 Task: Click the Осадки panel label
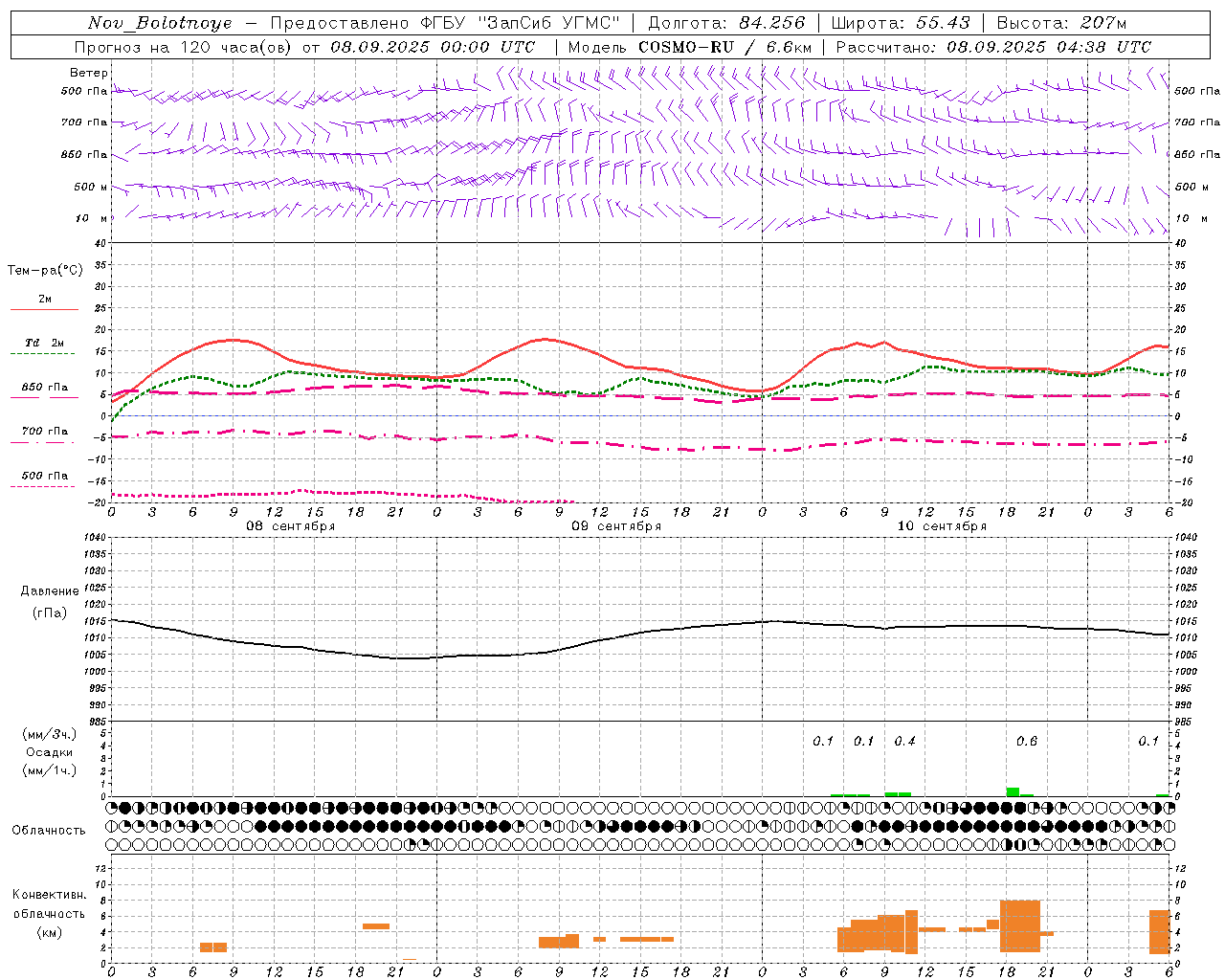coord(50,752)
